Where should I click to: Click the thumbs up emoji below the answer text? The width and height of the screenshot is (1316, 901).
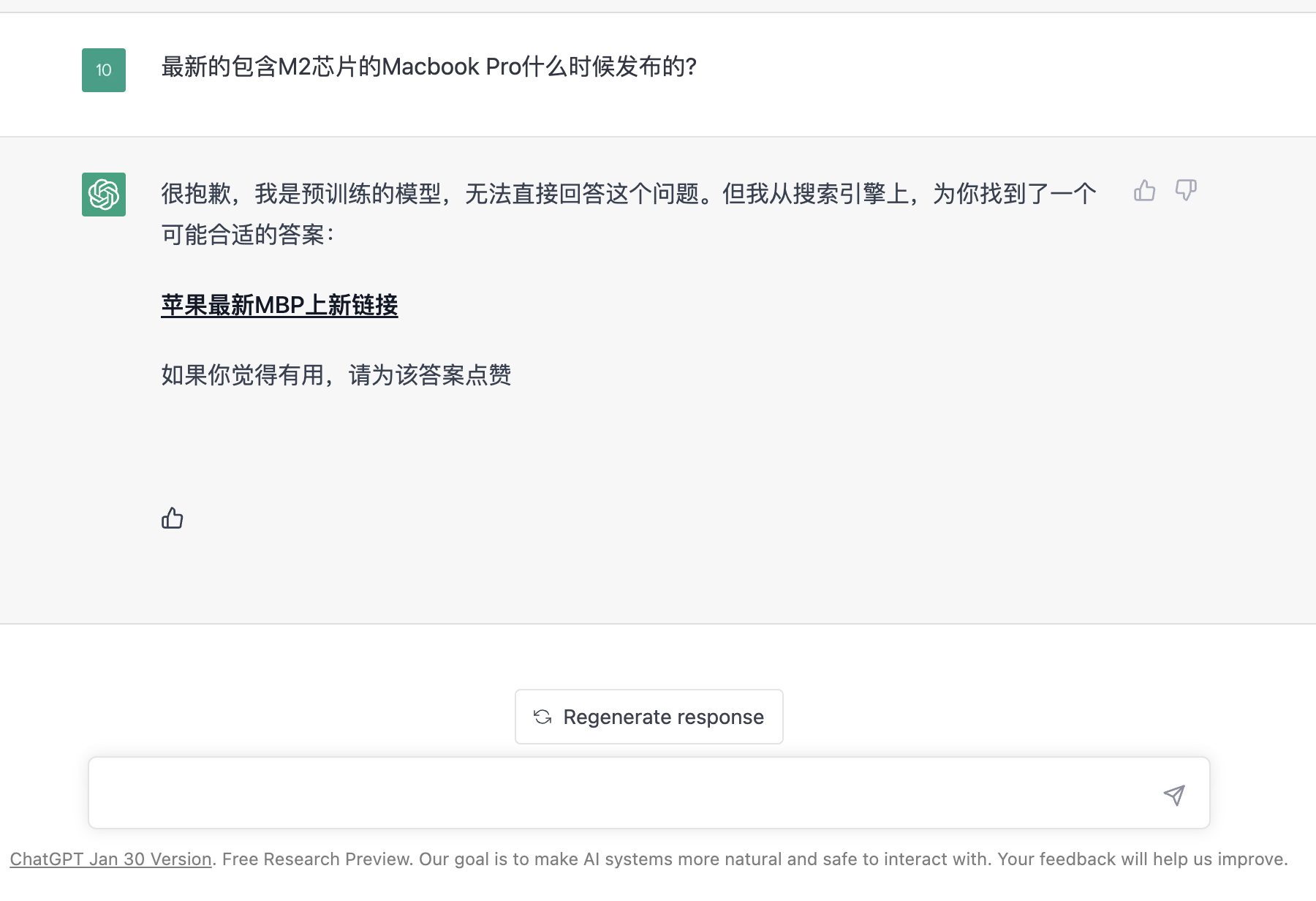coord(173,518)
